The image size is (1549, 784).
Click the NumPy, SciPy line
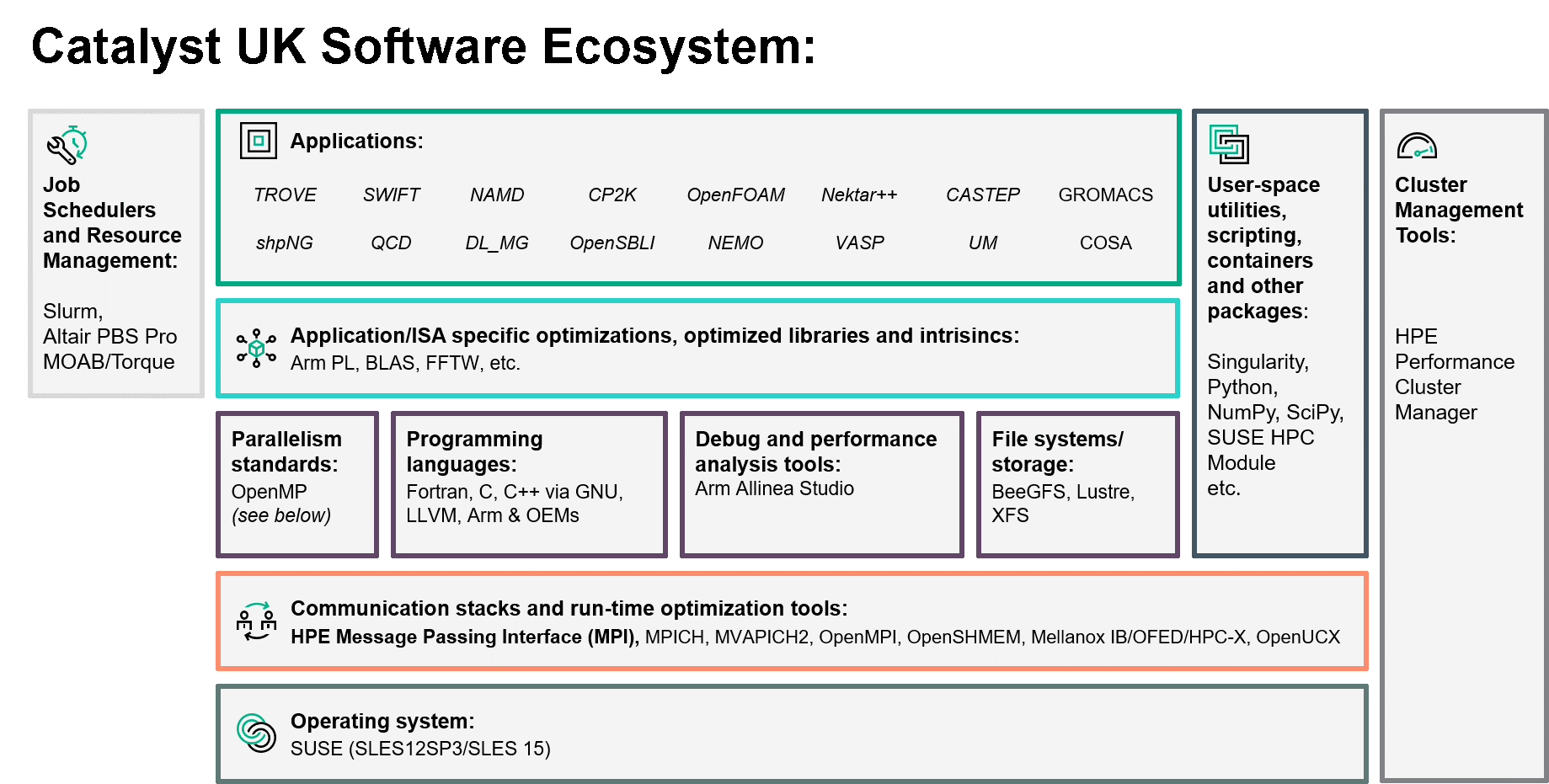tap(1275, 413)
